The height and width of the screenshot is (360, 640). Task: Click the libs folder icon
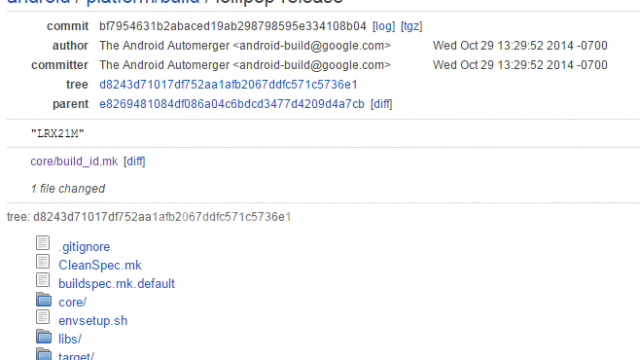(x=44, y=336)
